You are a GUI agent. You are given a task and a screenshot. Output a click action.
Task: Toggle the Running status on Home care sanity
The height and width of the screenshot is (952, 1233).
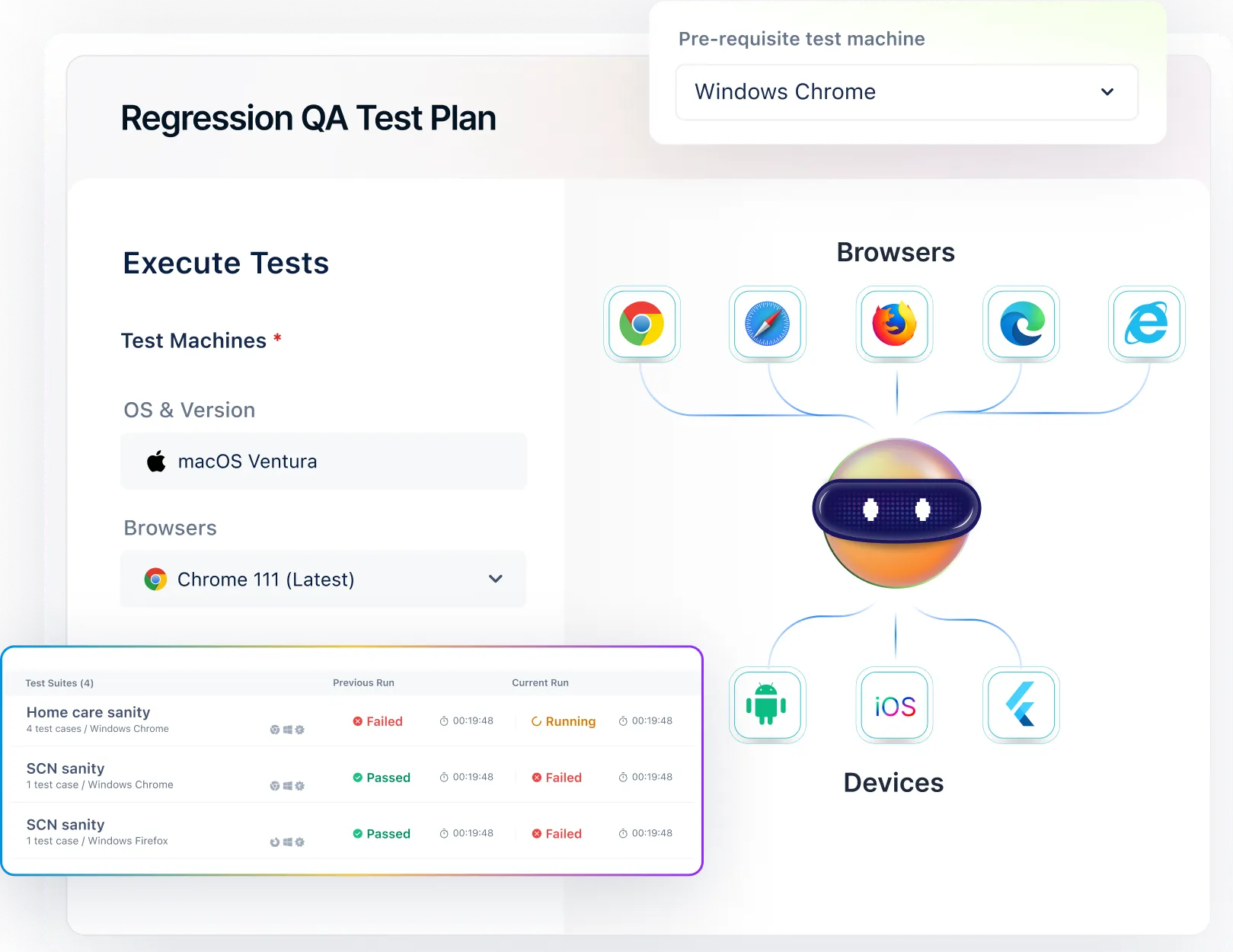pyautogui.click(x=564, y=721)
